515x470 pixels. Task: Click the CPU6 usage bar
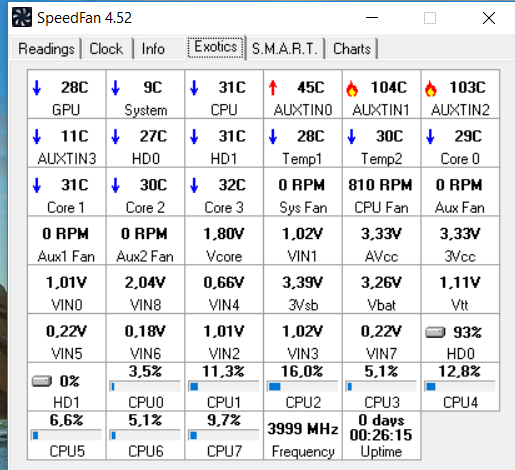pyautogui.click(x=145, y=435)
